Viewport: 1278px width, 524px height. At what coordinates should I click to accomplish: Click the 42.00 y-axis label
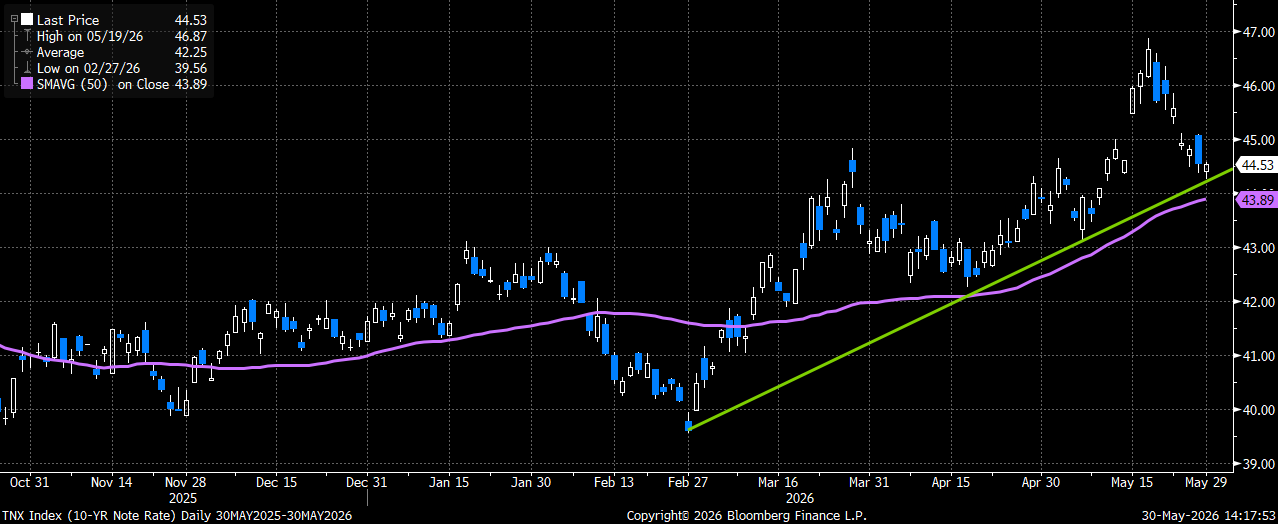point(1257,302)
